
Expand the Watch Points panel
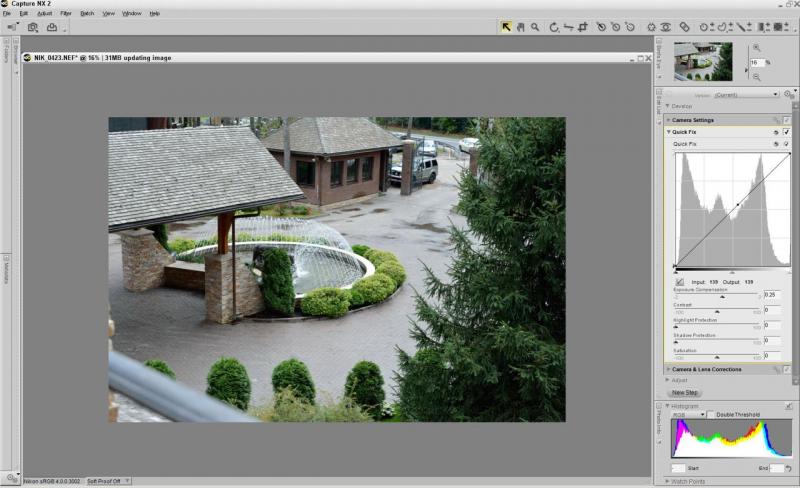(x=667, y=481)
